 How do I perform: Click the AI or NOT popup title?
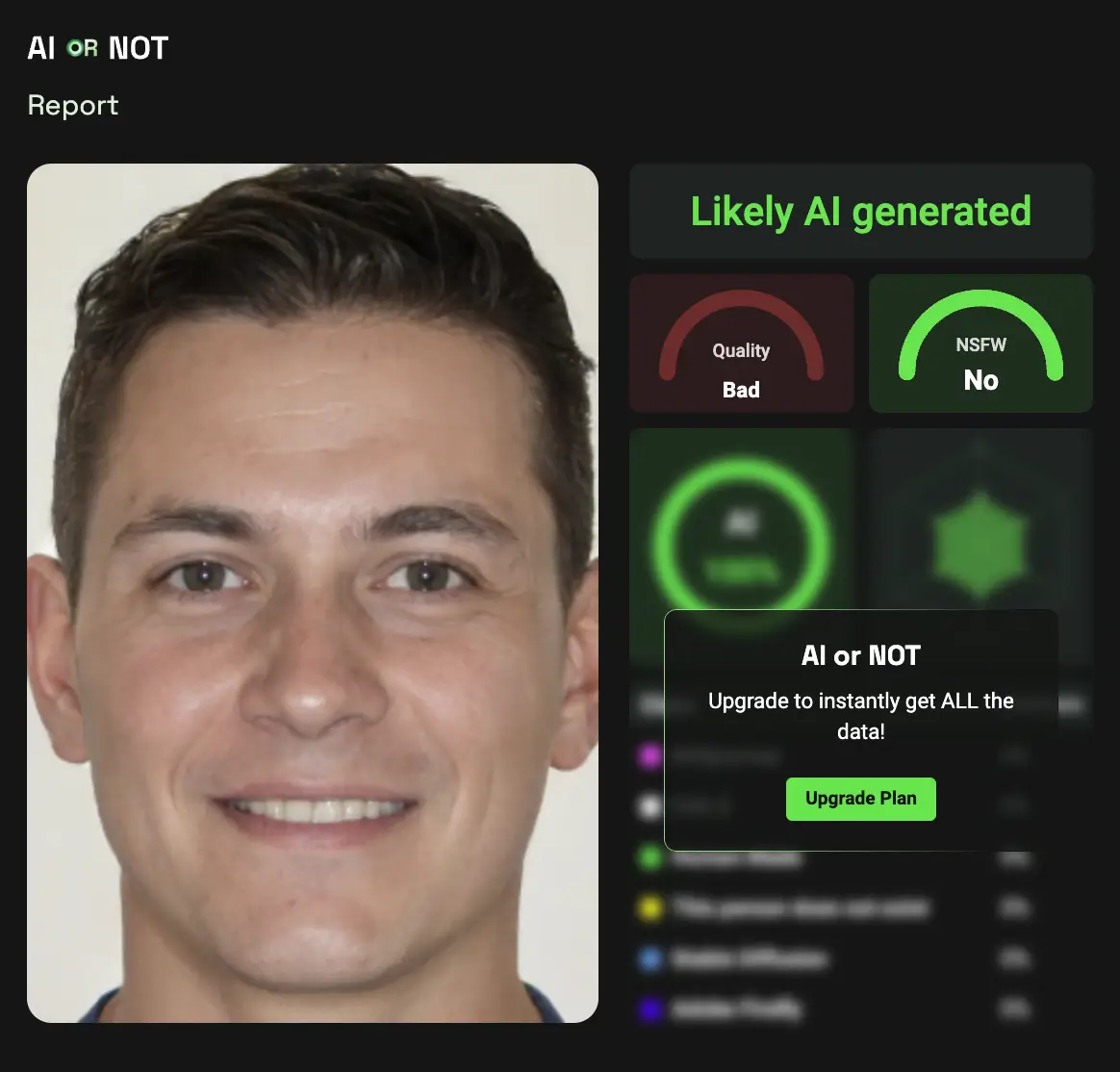[861, 655]
